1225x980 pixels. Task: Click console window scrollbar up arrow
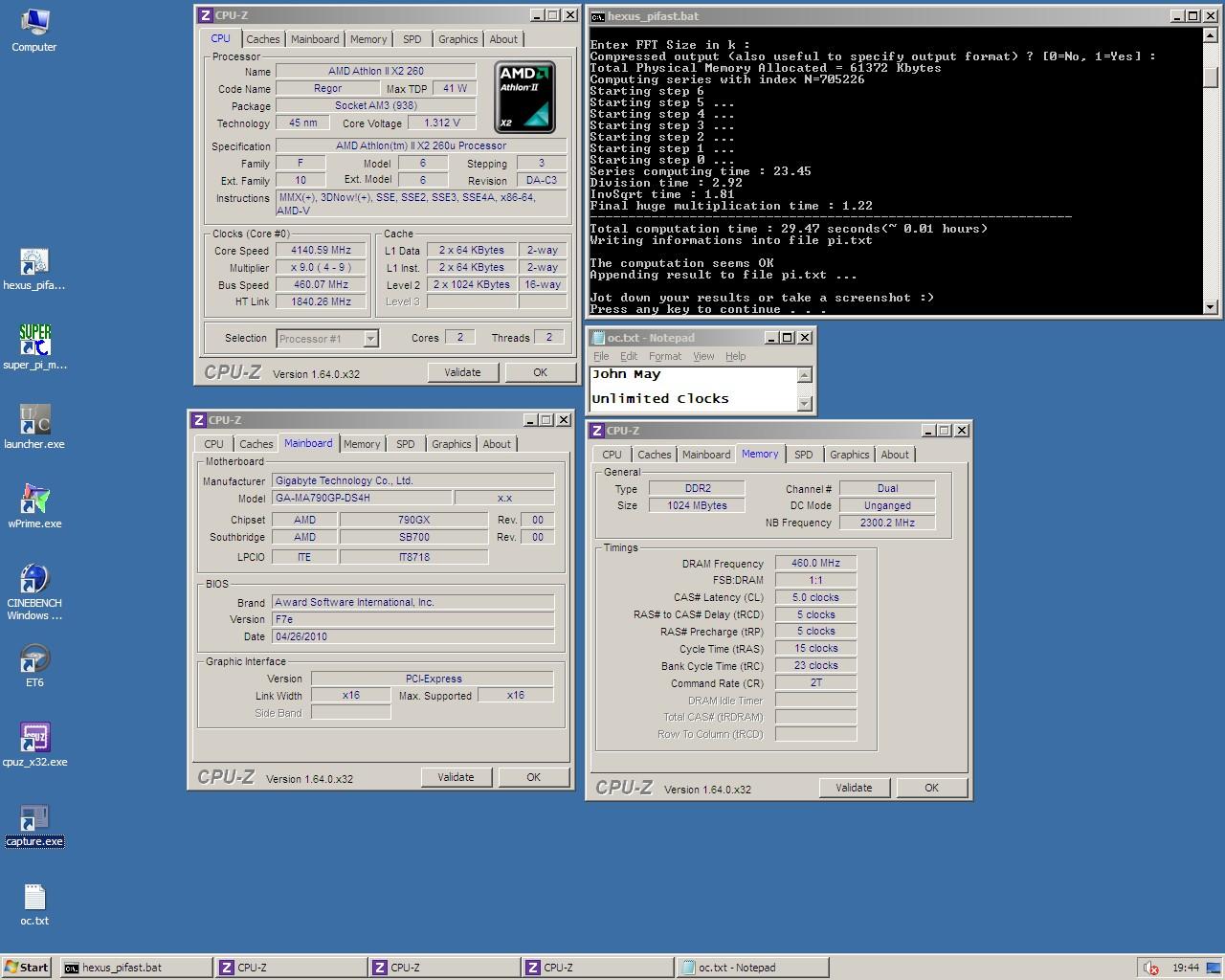click(x=1211, y=35)
